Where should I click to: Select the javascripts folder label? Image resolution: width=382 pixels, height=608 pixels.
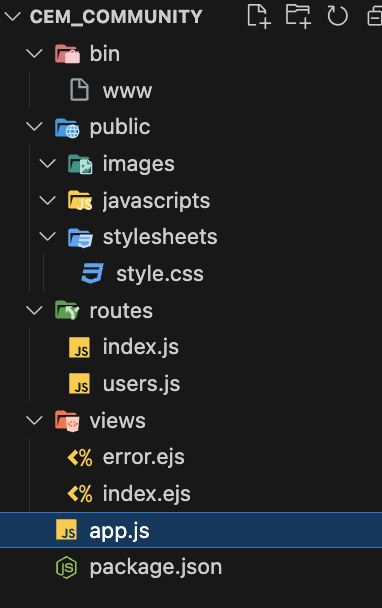(x=156, y=201)
